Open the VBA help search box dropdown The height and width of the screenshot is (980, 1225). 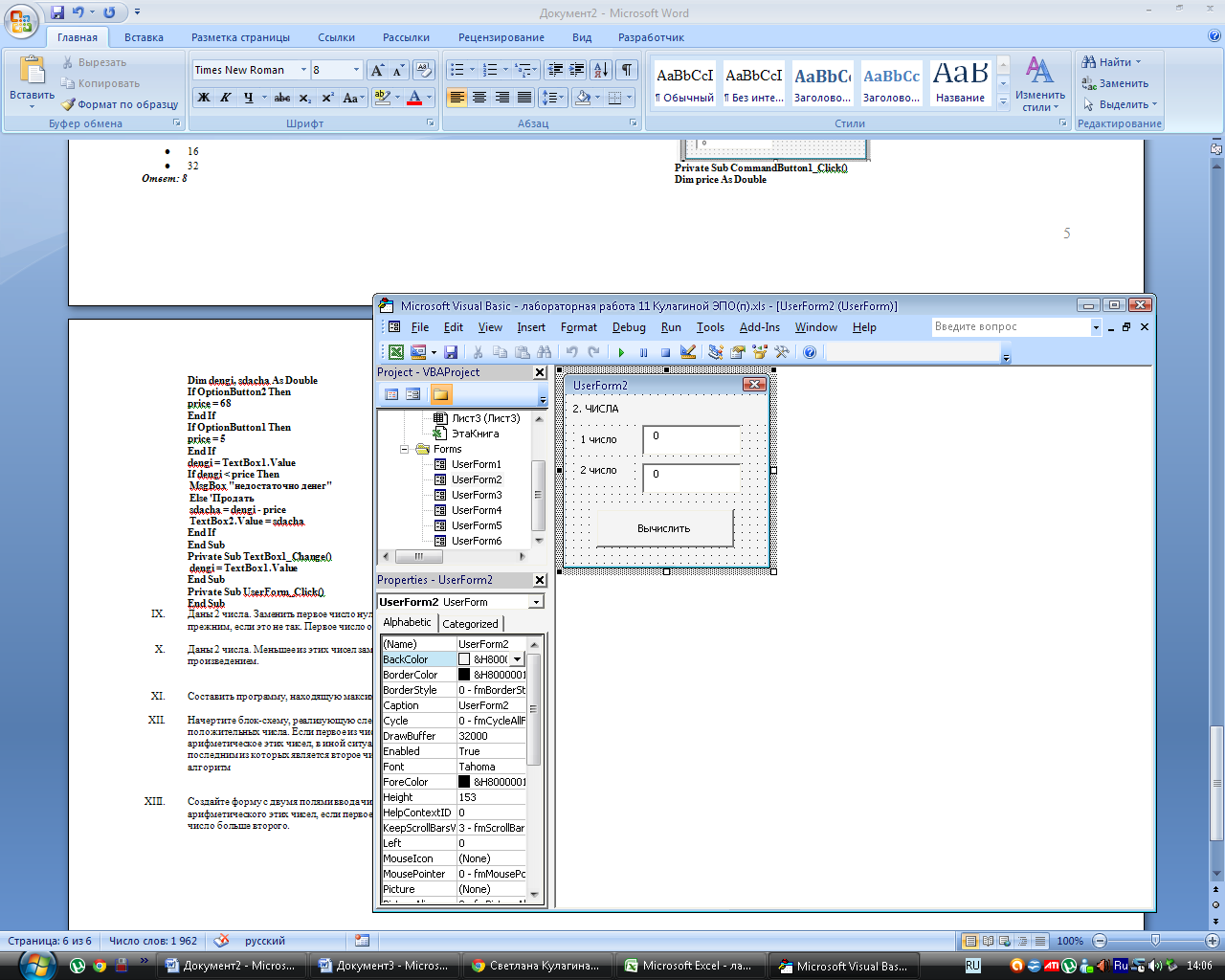click(1096, 327)
